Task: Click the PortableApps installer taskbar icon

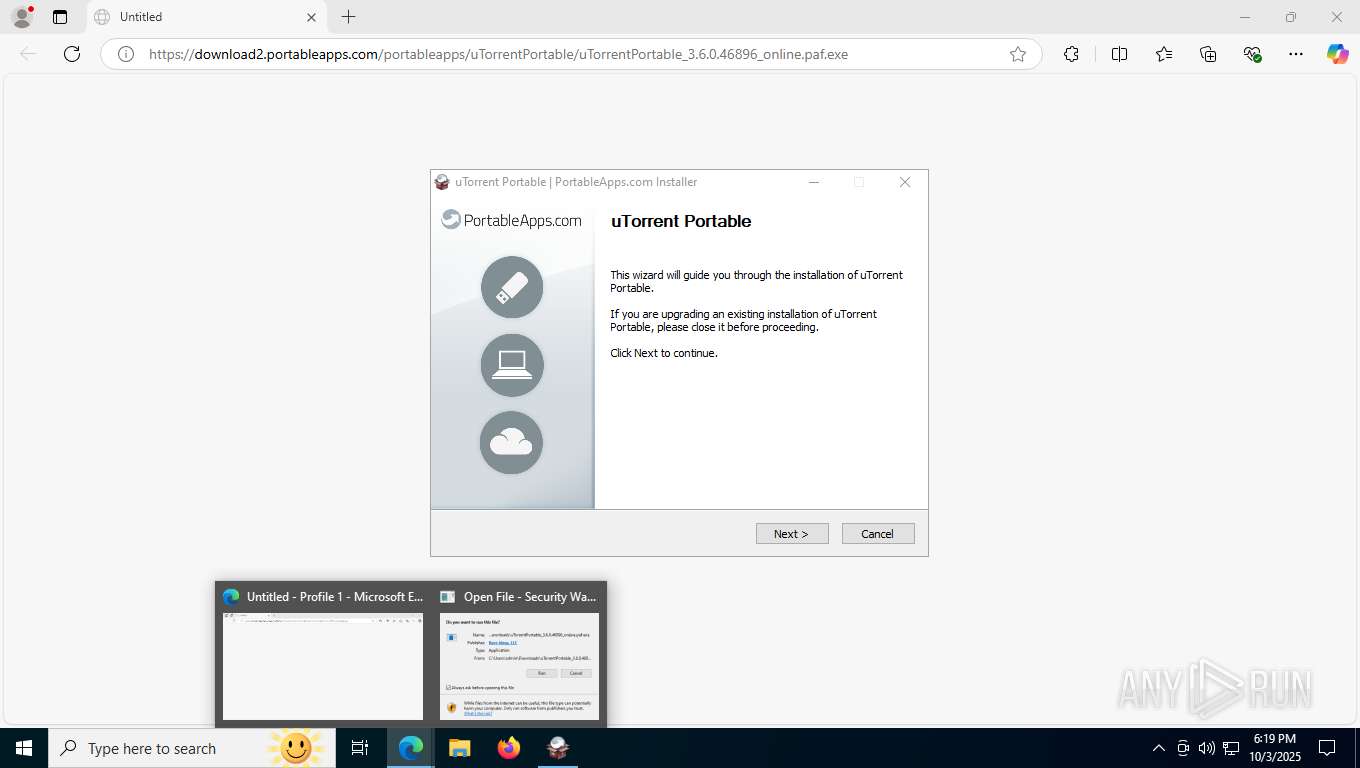Action: [558, 748]
